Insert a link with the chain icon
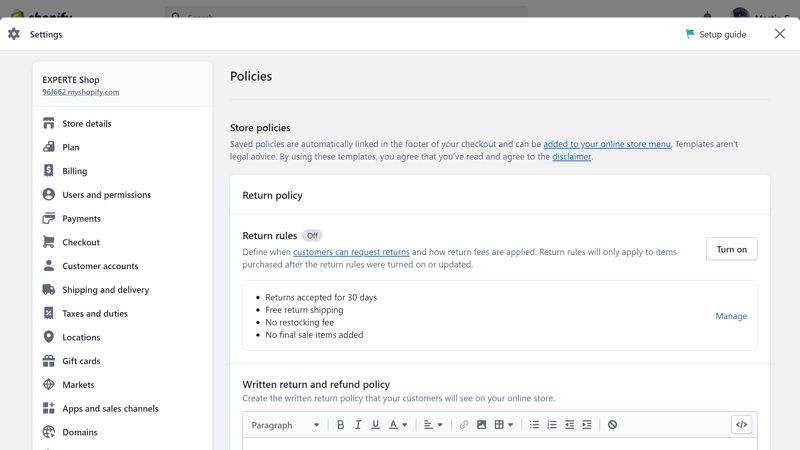This screenshot has height=450, width=800. coord(464,424)
